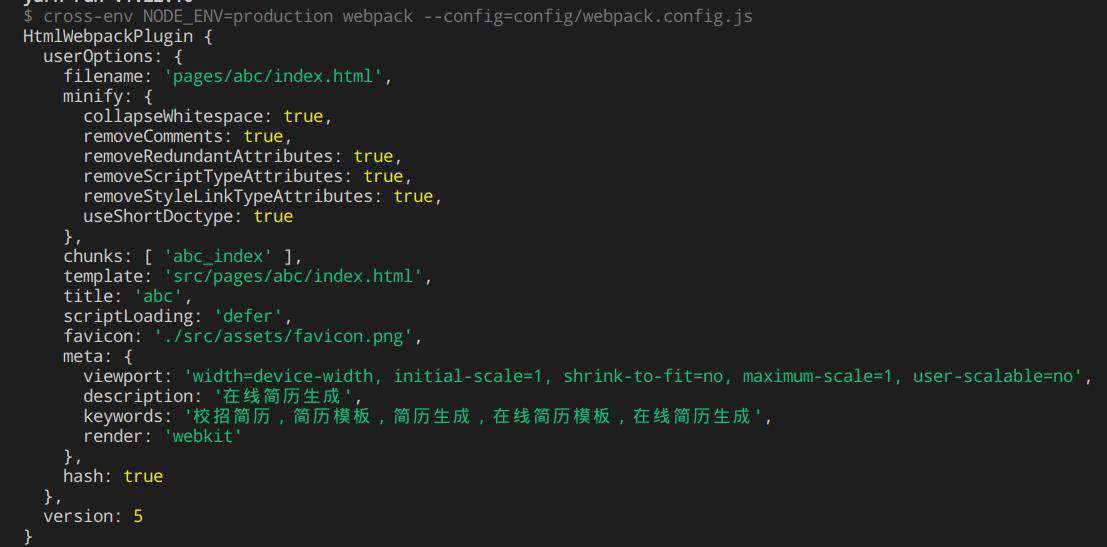Click the meta opening brace line
Viewport: 1107px width, 547px height.
(98, 356)
